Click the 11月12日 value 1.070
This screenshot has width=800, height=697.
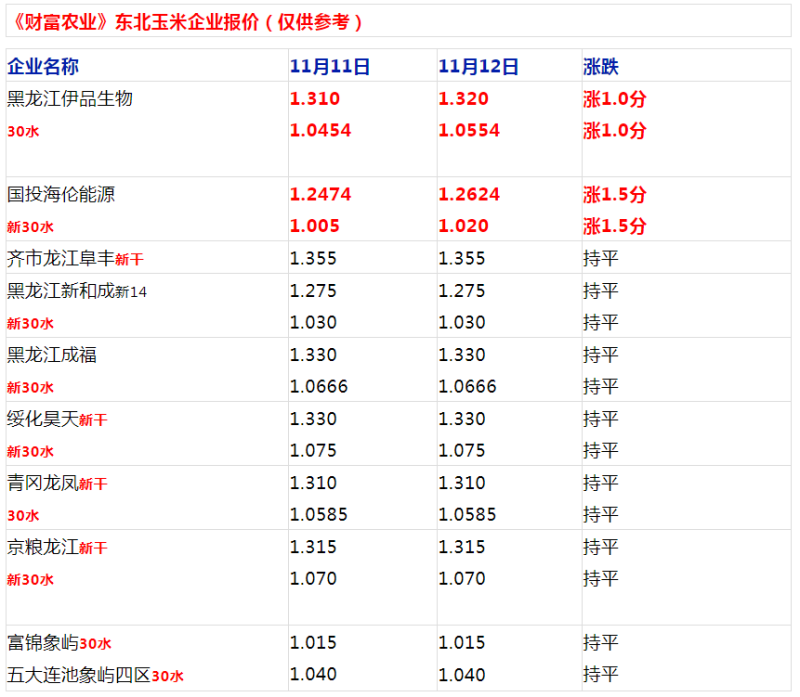click(x=462, y=579)
